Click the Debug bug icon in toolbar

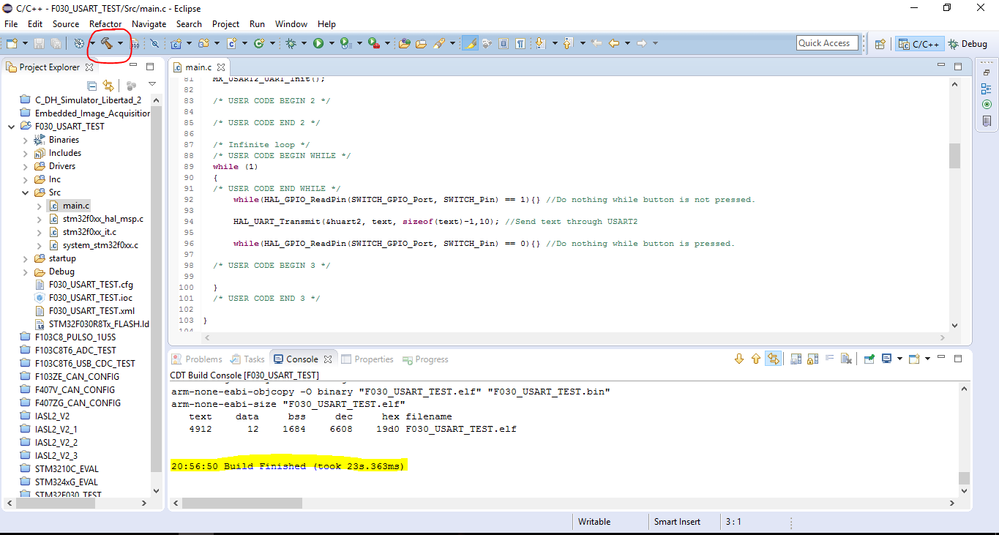290,43
